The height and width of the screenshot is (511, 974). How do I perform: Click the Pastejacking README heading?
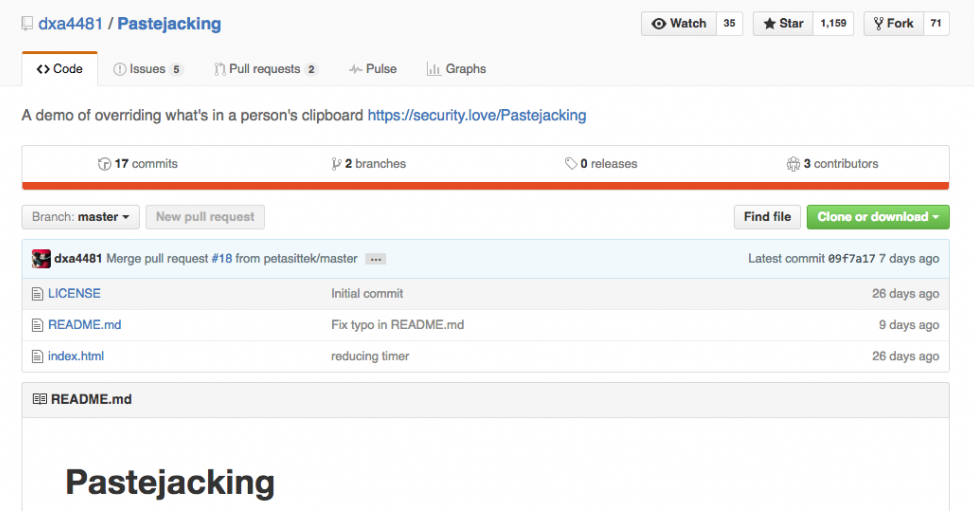tap(170, 482)
